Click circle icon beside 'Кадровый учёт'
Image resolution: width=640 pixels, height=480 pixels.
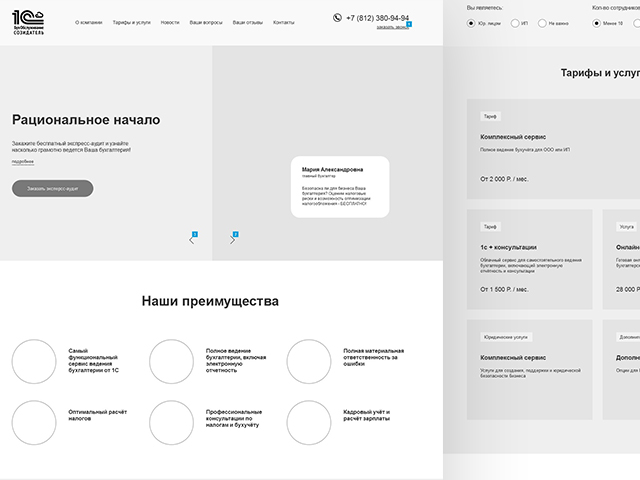[x=309, y=422]
